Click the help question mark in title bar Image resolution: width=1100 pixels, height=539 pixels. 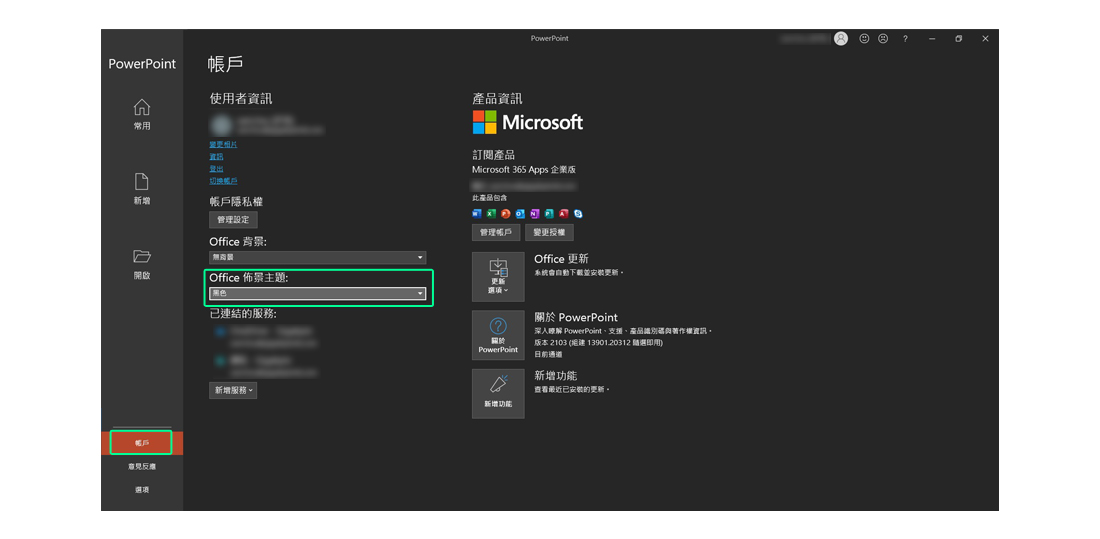[905, 39]
